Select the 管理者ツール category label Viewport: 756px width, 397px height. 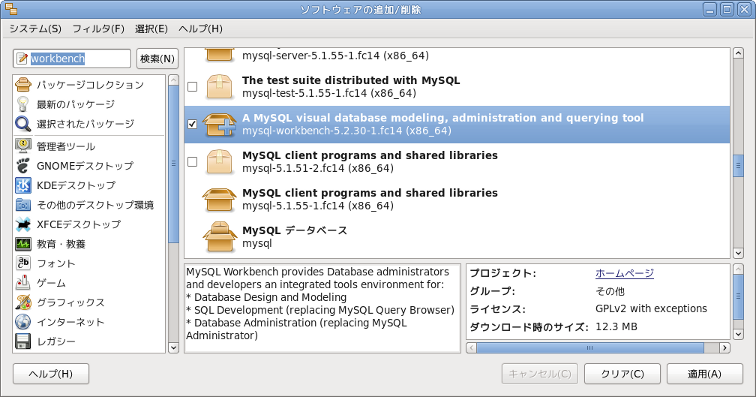[x=66, y=146]
